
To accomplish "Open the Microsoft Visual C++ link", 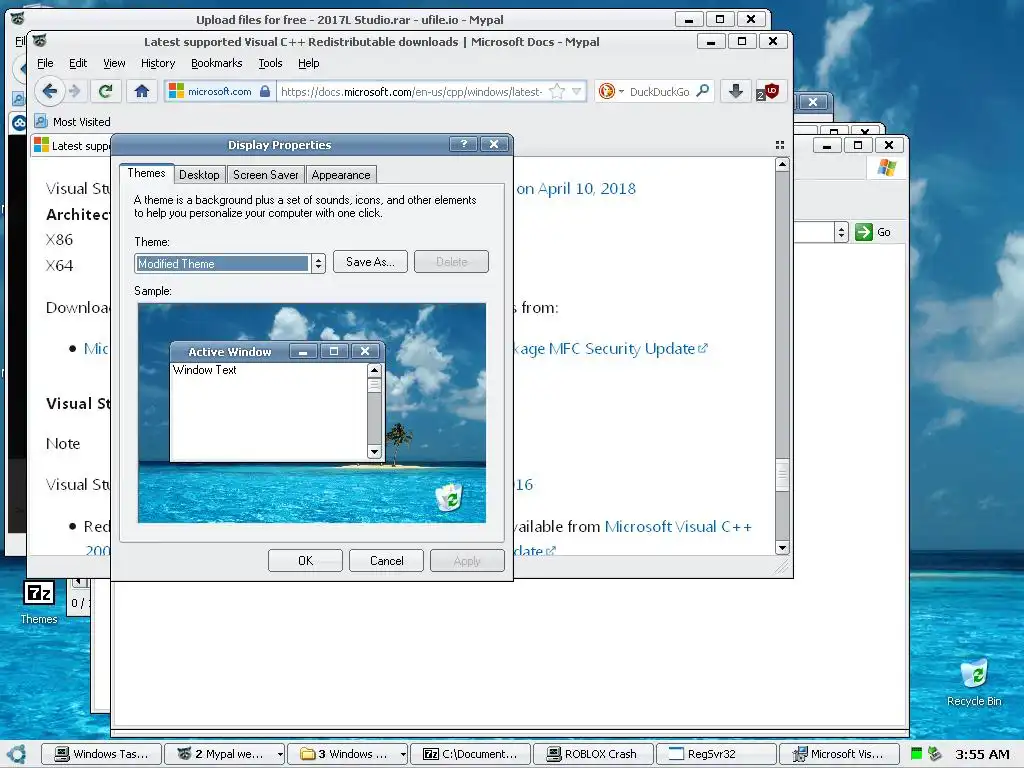I will click(x=678, y=526).
